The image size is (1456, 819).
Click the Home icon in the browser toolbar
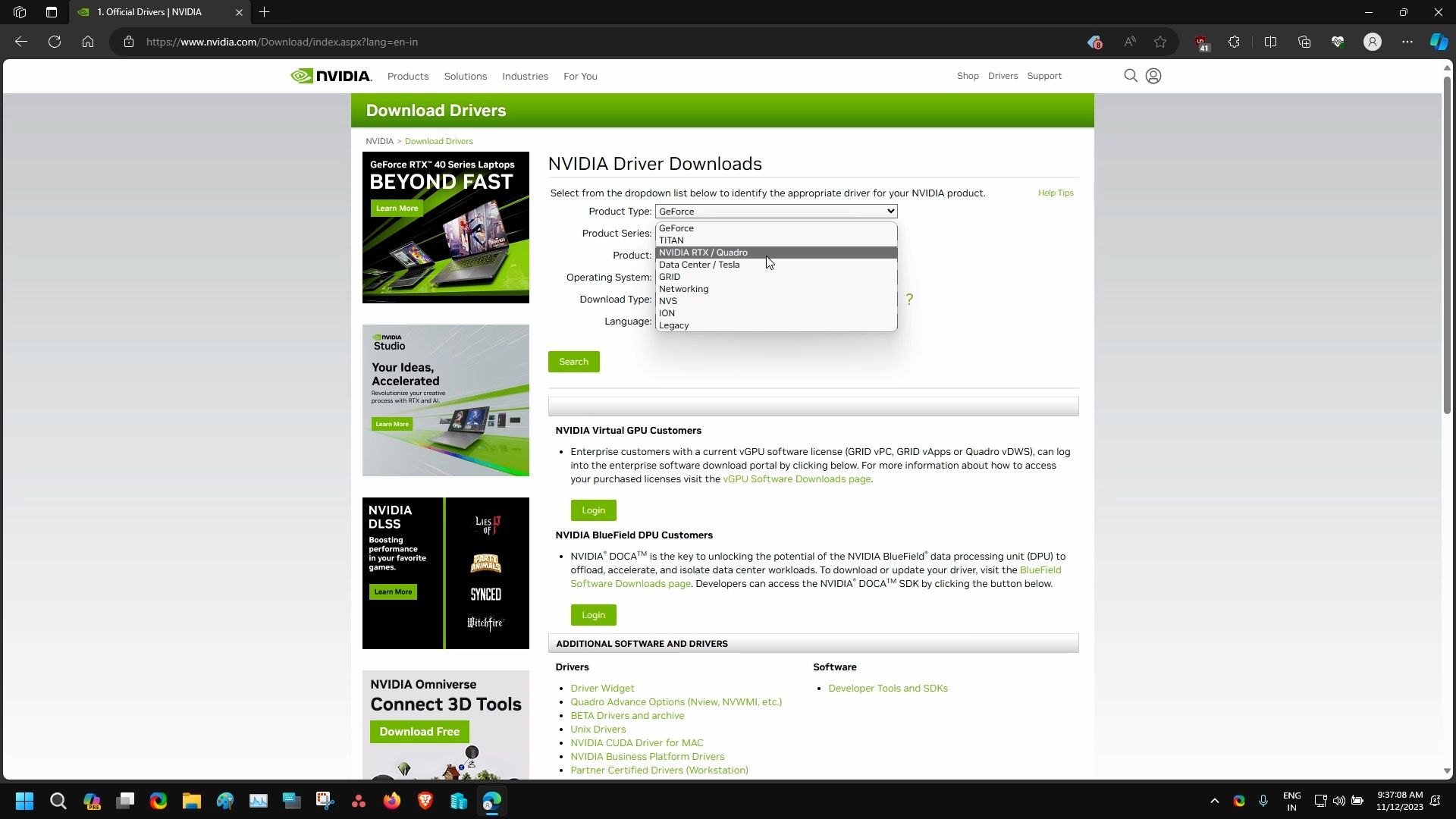[x=88, y=42]
